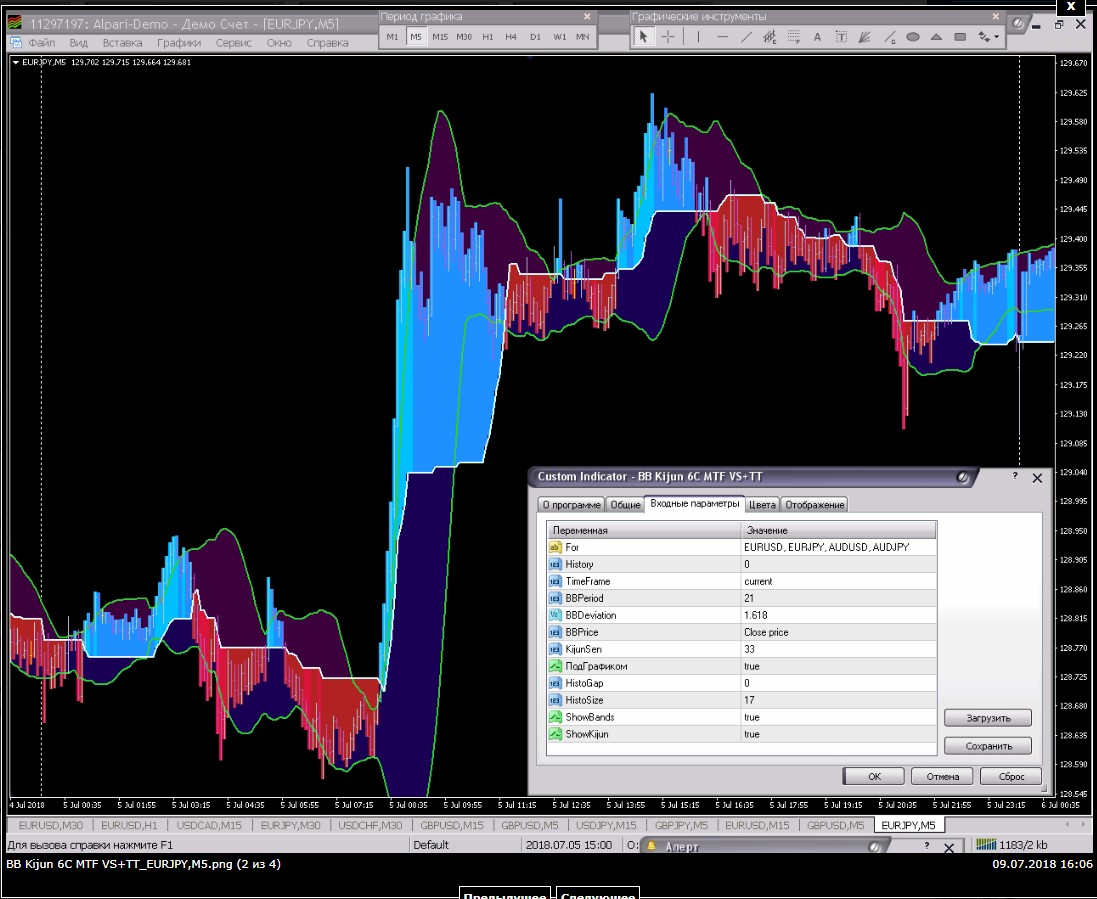Open the Входные параметры tab

695,504
